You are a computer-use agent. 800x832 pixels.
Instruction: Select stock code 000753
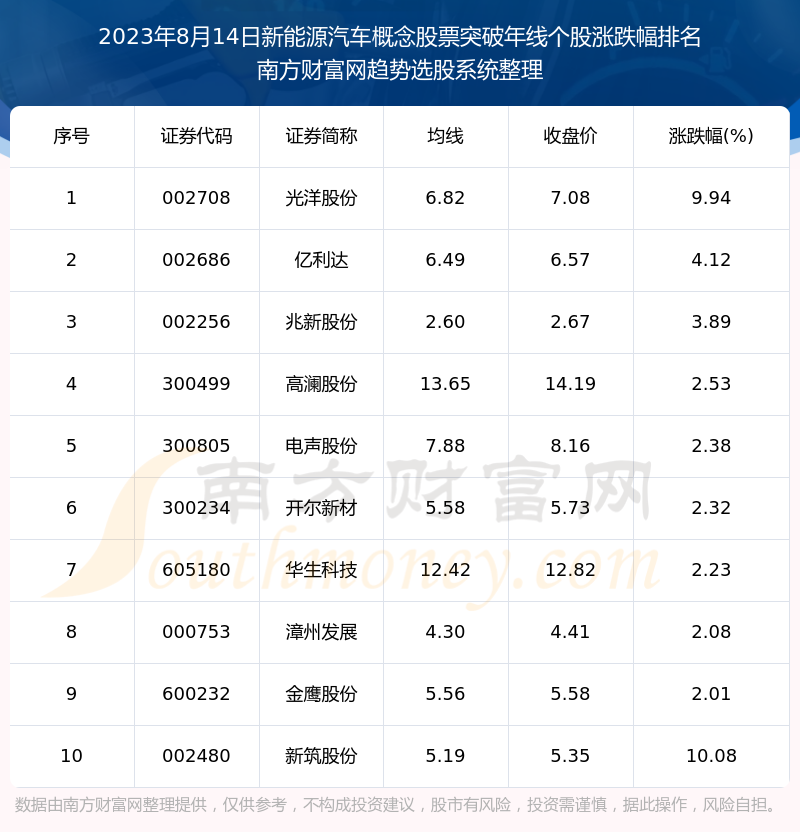pyautogui.click(x=196, y=632)
